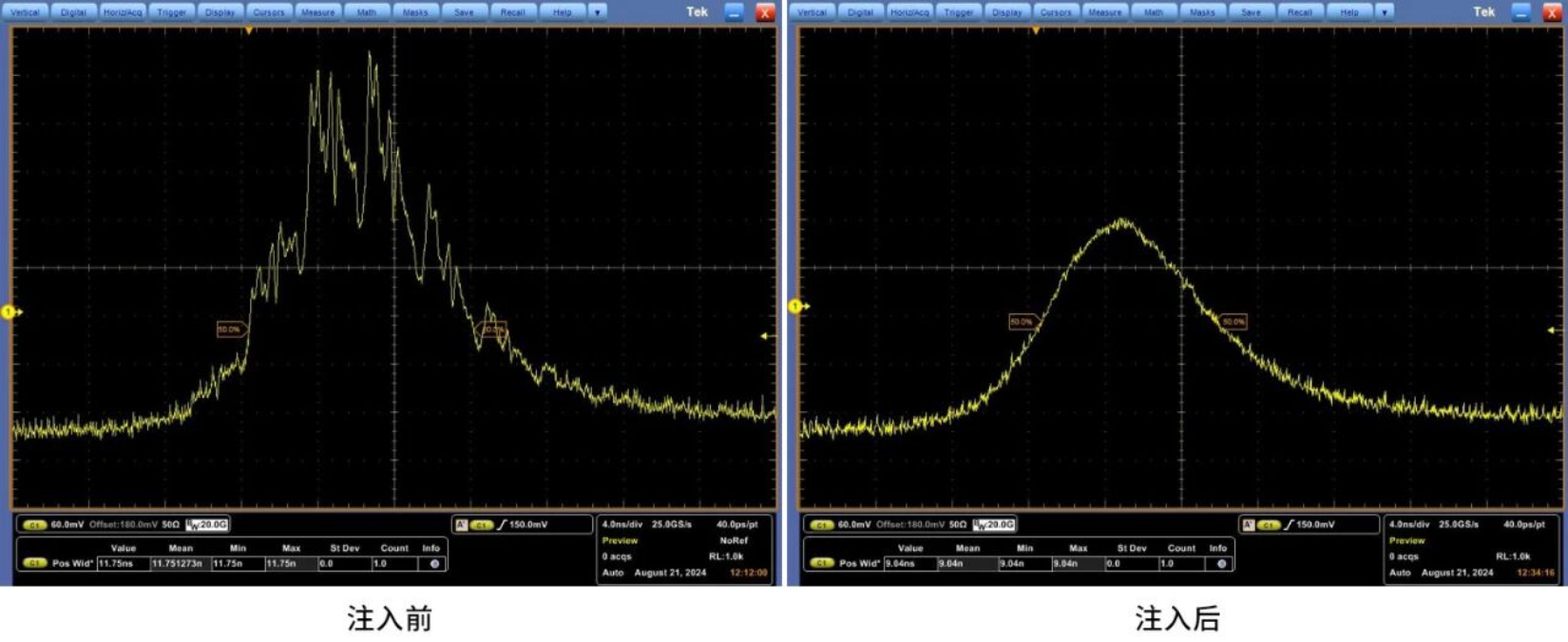Open the Trigger menu in the left scope window

click(171, 12)
